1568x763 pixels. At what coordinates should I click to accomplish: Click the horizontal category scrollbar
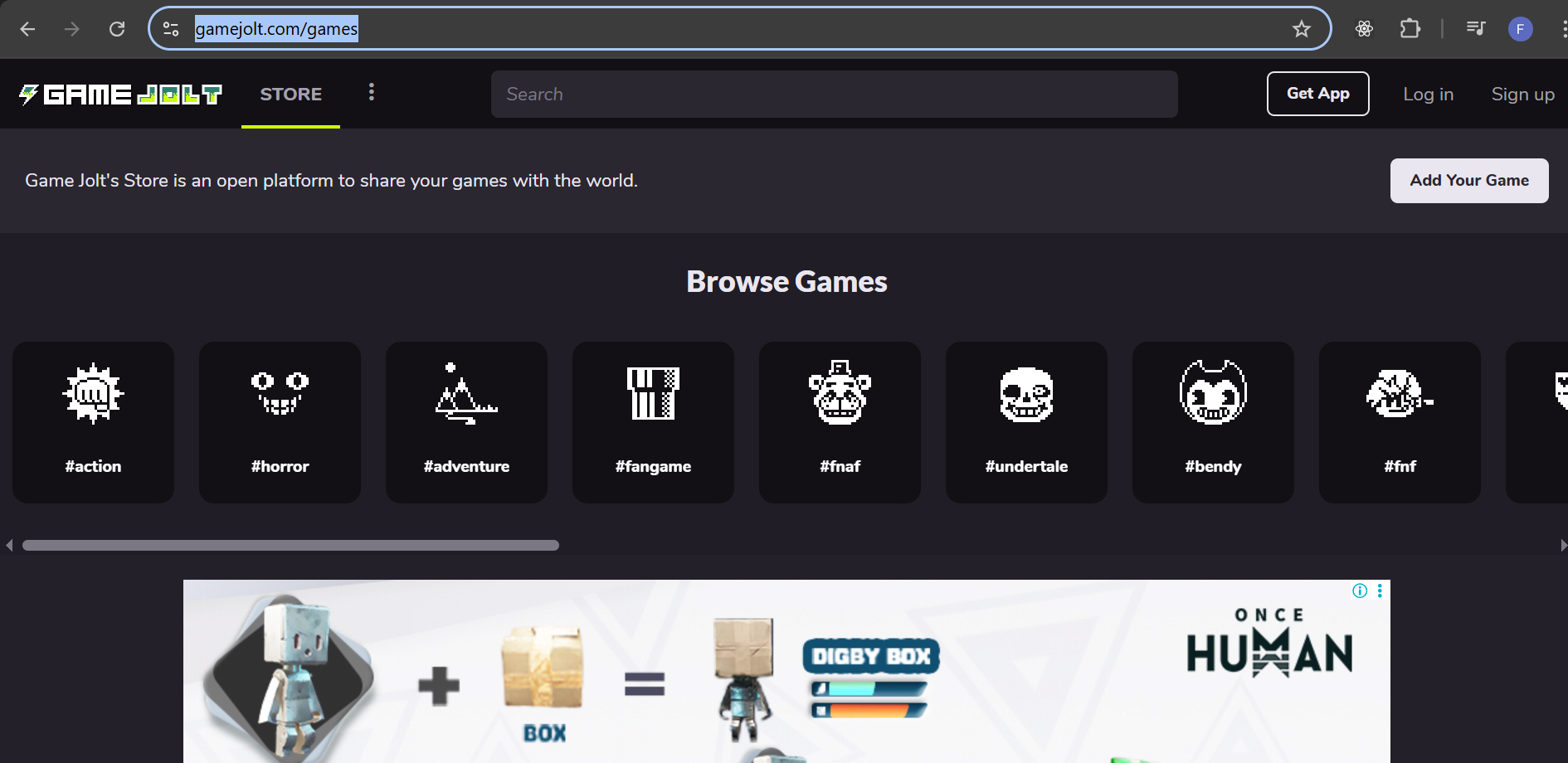290,545
